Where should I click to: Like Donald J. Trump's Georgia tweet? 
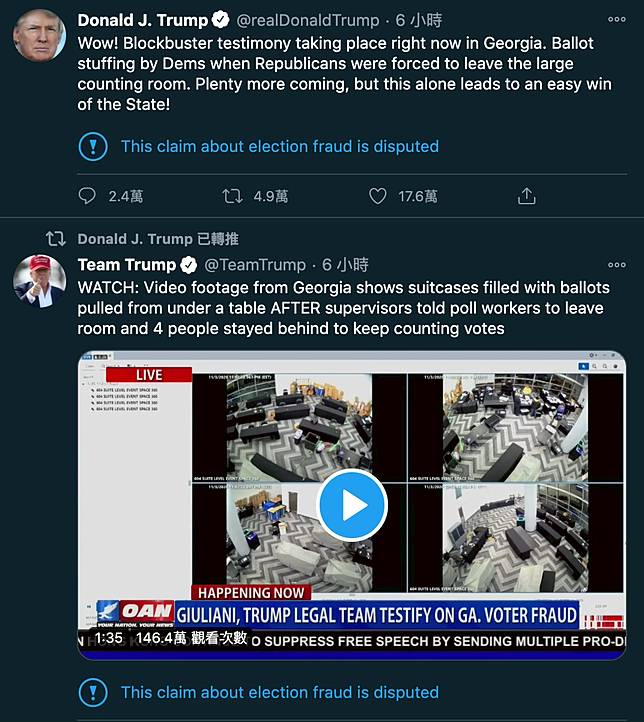point(378,196)
